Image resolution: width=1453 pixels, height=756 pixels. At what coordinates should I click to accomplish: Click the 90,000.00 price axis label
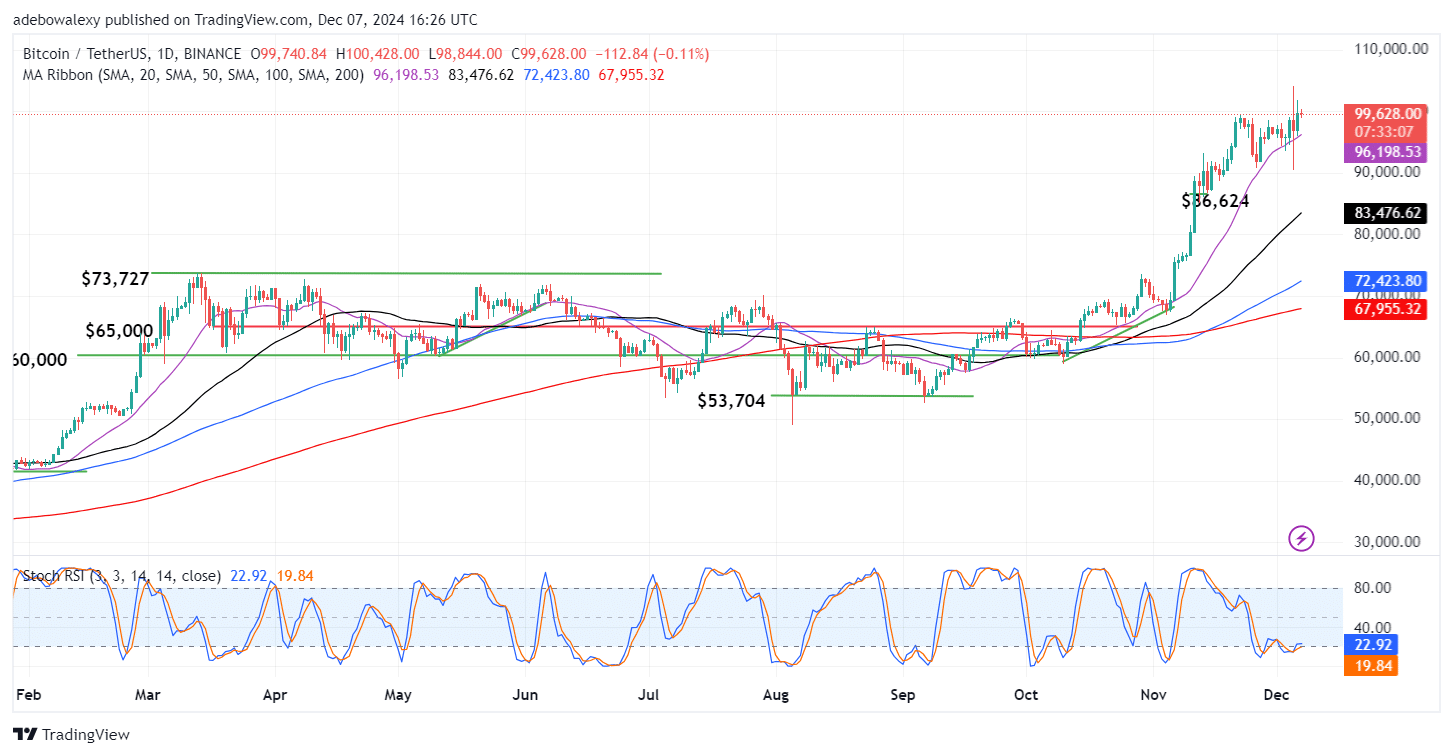[1385, 171]
